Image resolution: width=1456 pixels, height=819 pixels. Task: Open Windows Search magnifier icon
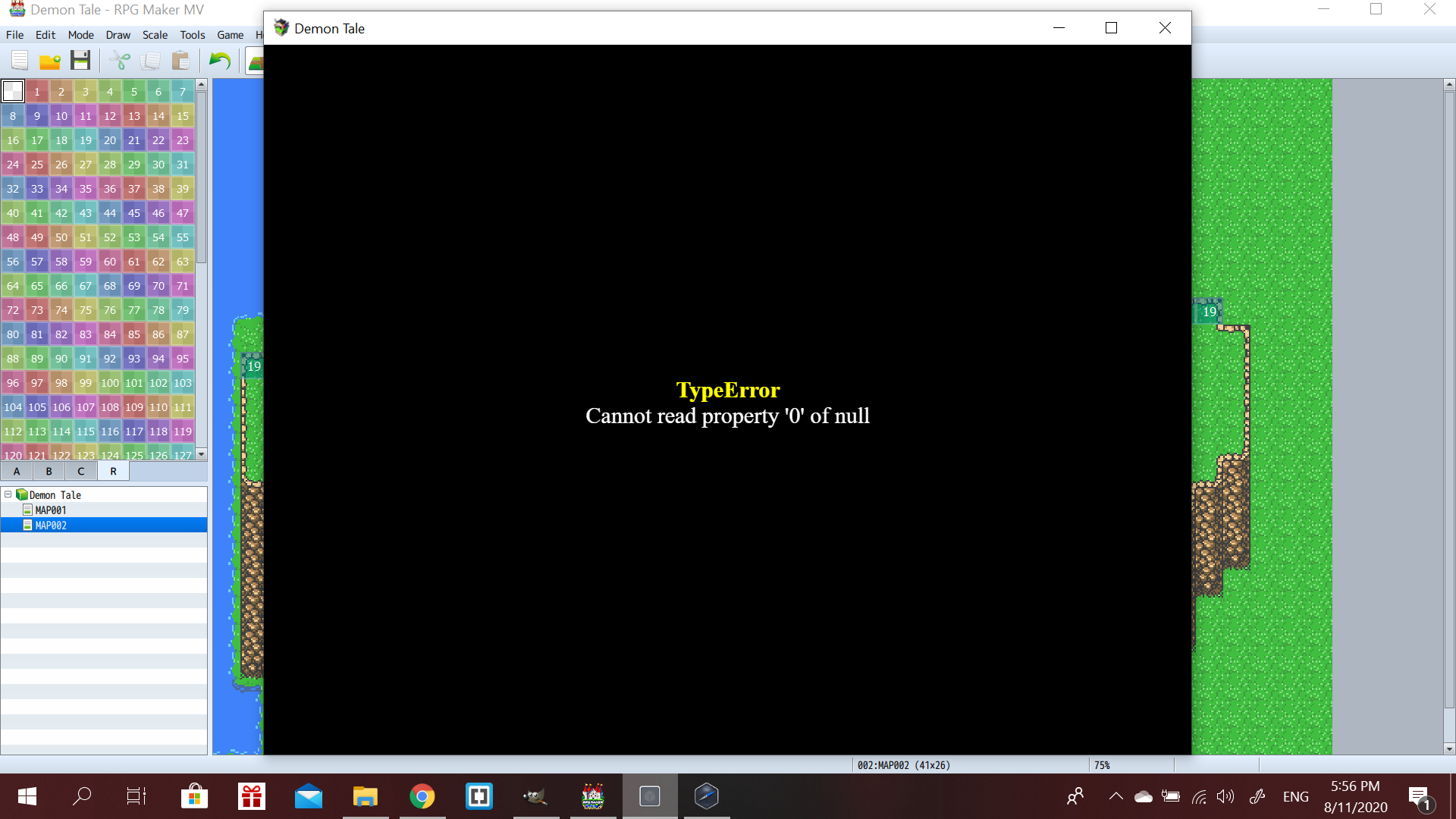coord(82,796)
